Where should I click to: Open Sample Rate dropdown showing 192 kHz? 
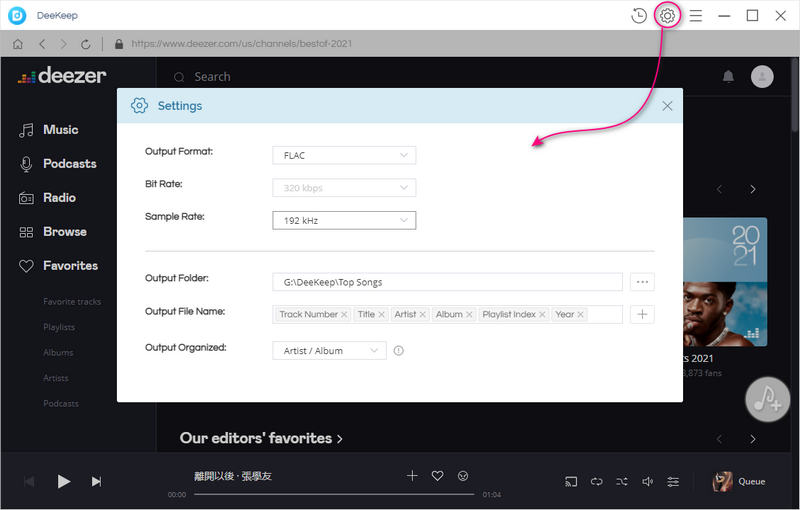(x=344, y=220)
